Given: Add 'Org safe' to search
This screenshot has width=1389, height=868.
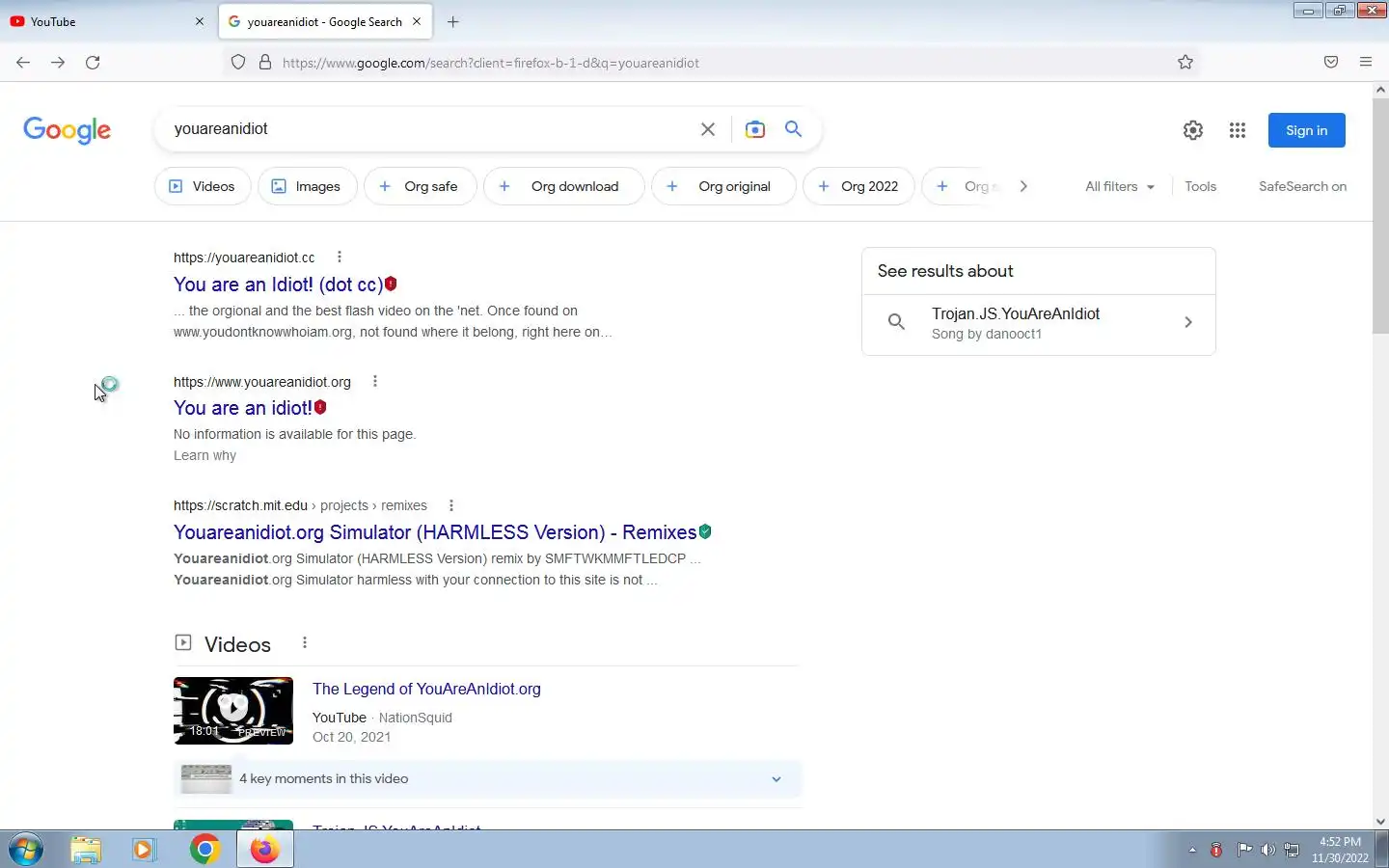Looking at the screenshot, I should tap(420, 186).
